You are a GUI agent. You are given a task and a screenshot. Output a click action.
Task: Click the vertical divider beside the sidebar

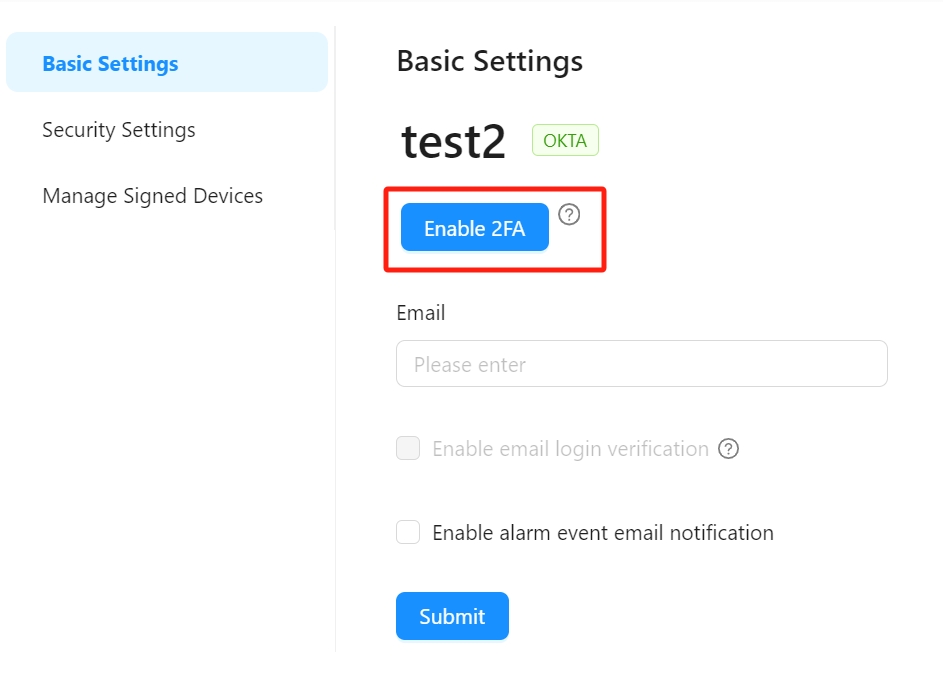point(335,400)
